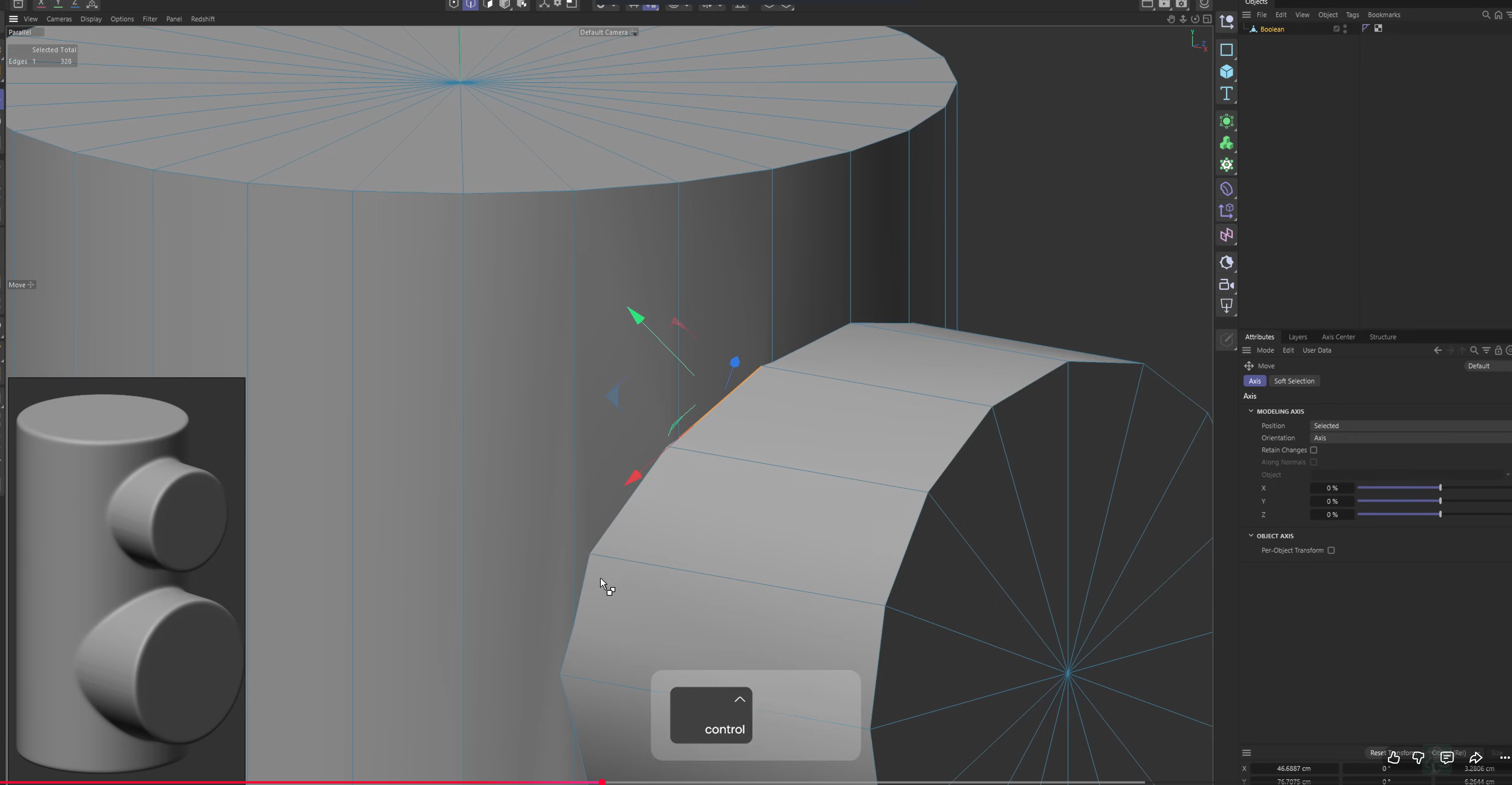Toggle viewport maximize layout icon

1208,19
